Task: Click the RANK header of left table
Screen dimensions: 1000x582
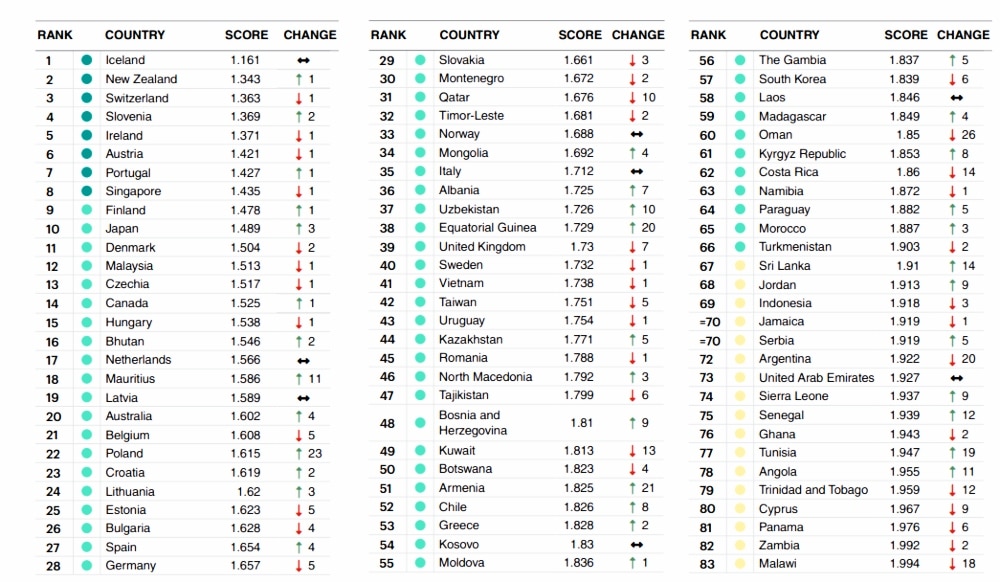Action: click(x=55, y=35)
